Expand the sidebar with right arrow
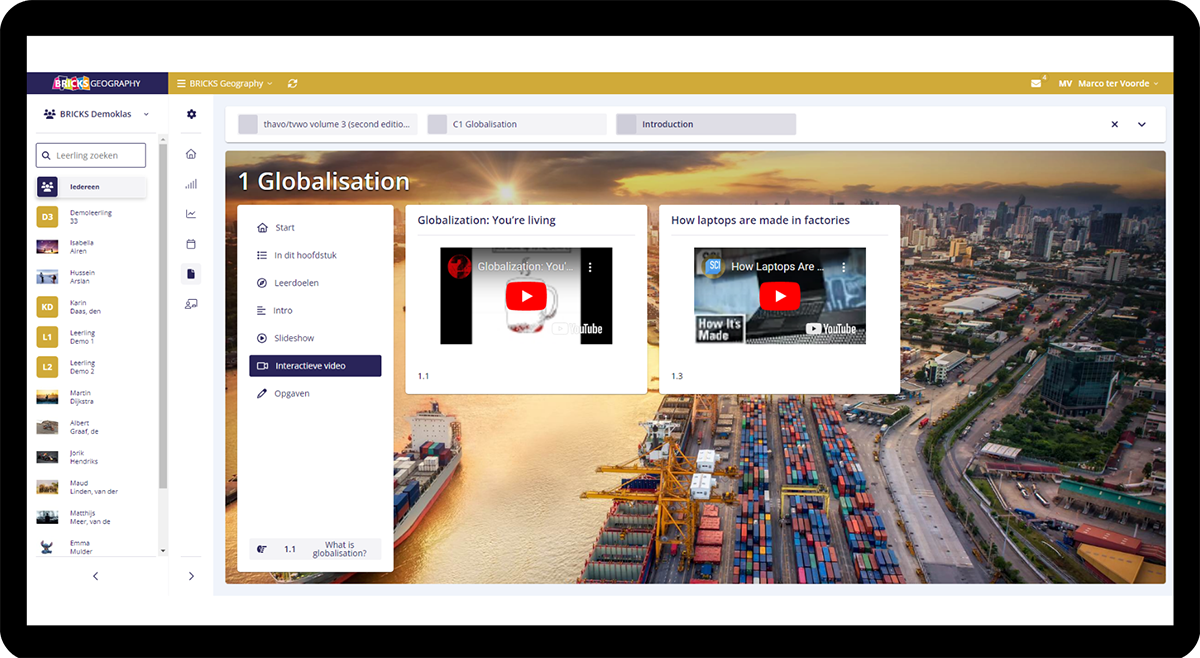 191,576
